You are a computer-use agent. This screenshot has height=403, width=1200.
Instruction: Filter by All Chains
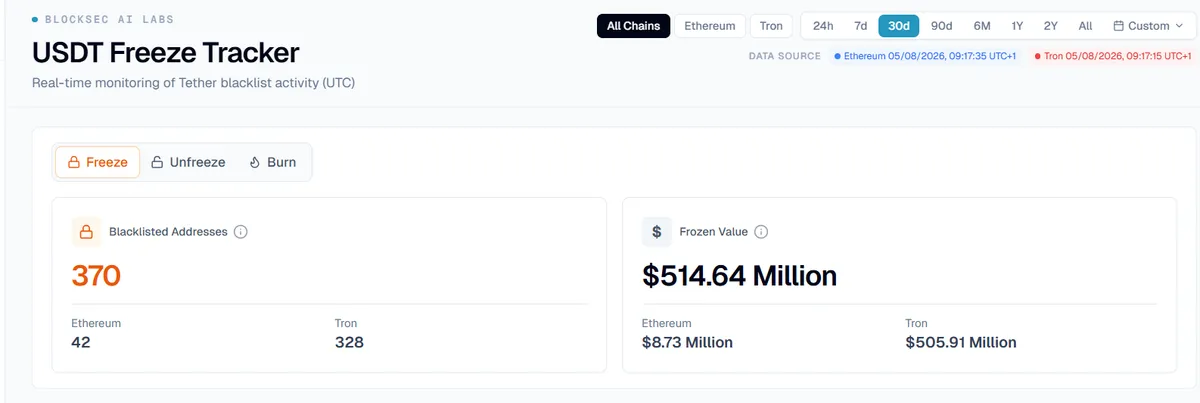634,26
